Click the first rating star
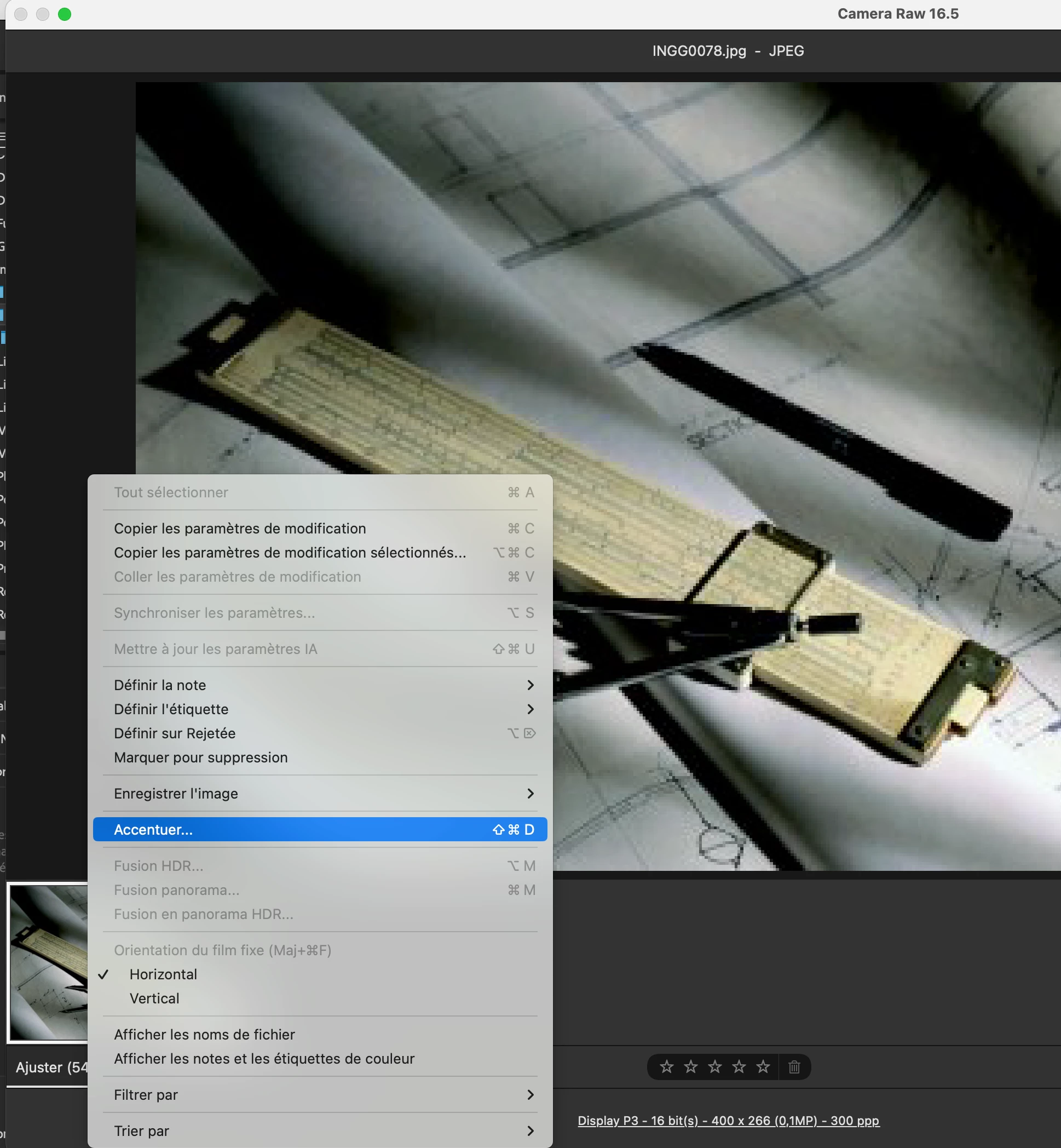This screenshot has width=1061, height=1148. click(666, 1066)
